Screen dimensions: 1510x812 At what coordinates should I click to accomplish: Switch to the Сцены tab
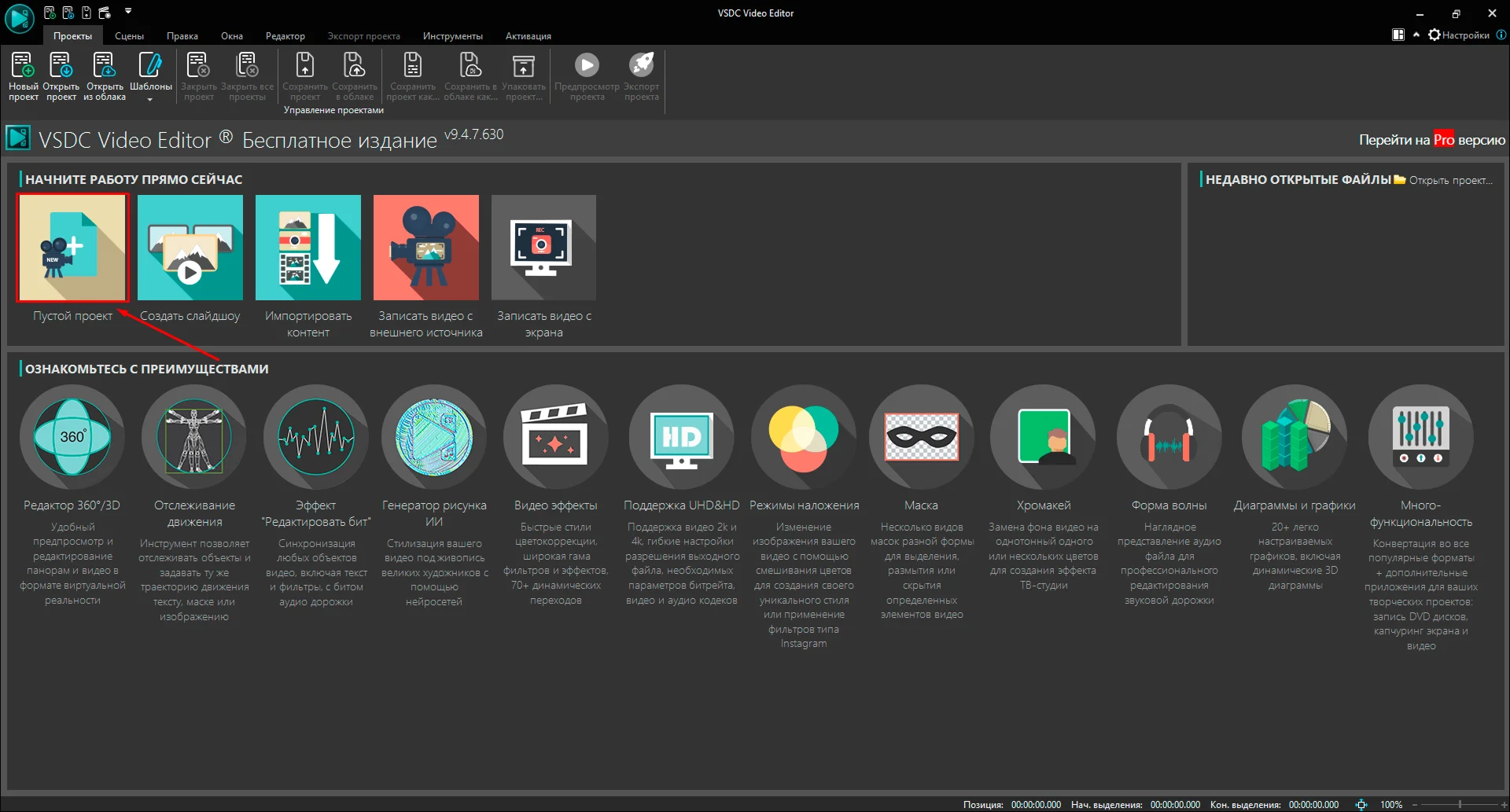click(129, 36)
